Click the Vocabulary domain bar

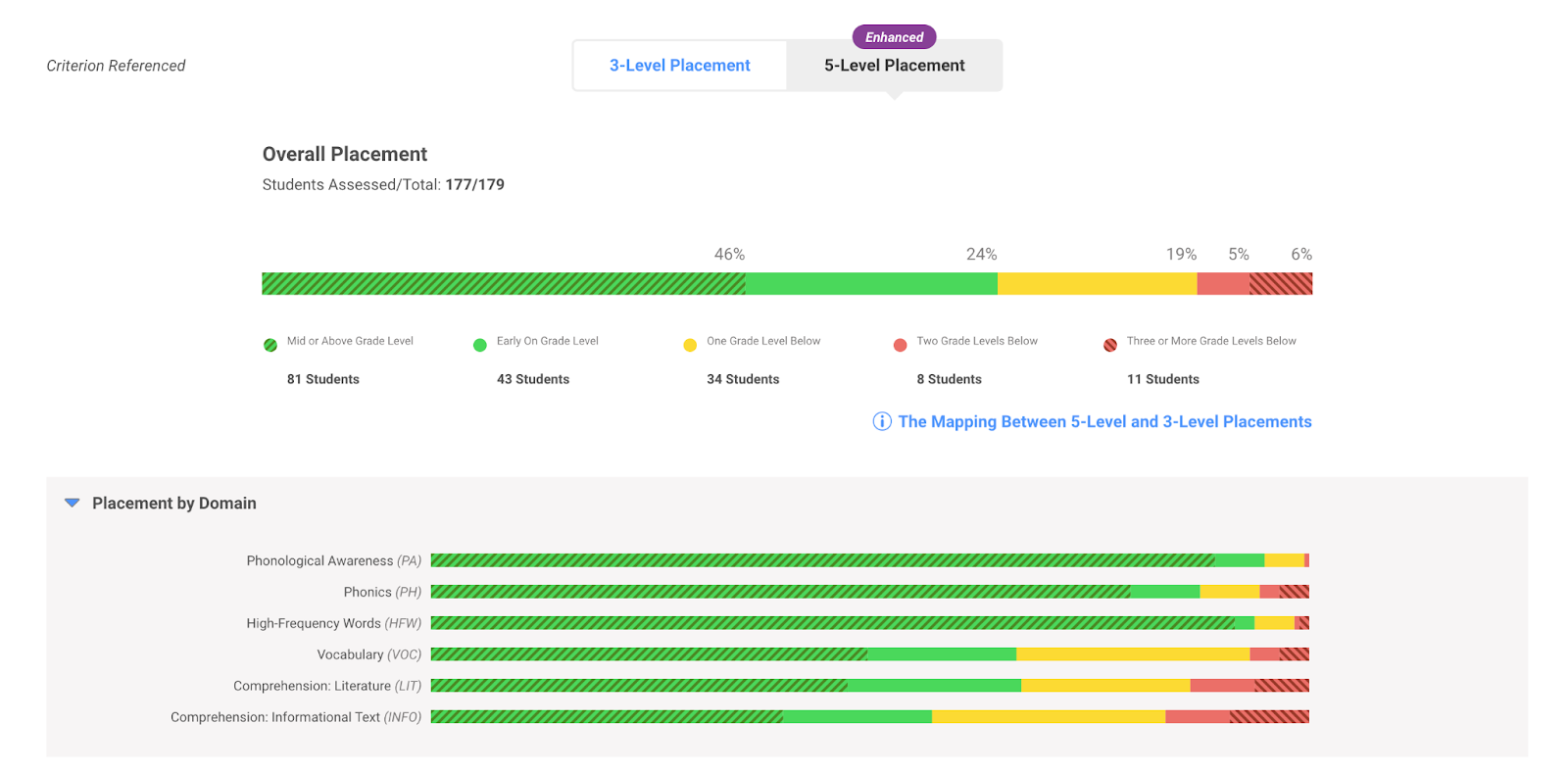click(x=869, y=654)
